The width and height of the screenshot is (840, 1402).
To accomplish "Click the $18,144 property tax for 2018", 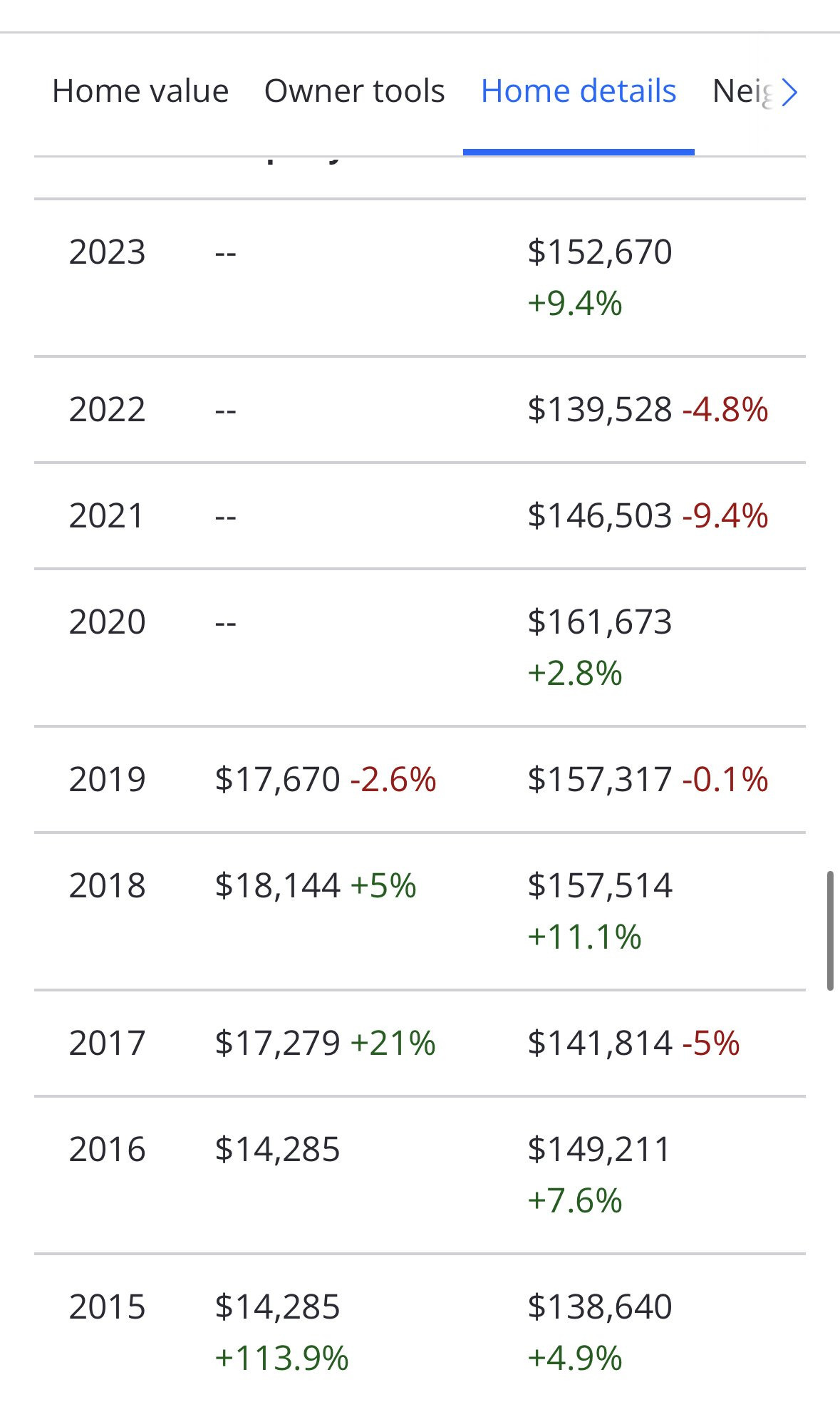I will pos(278,886).
